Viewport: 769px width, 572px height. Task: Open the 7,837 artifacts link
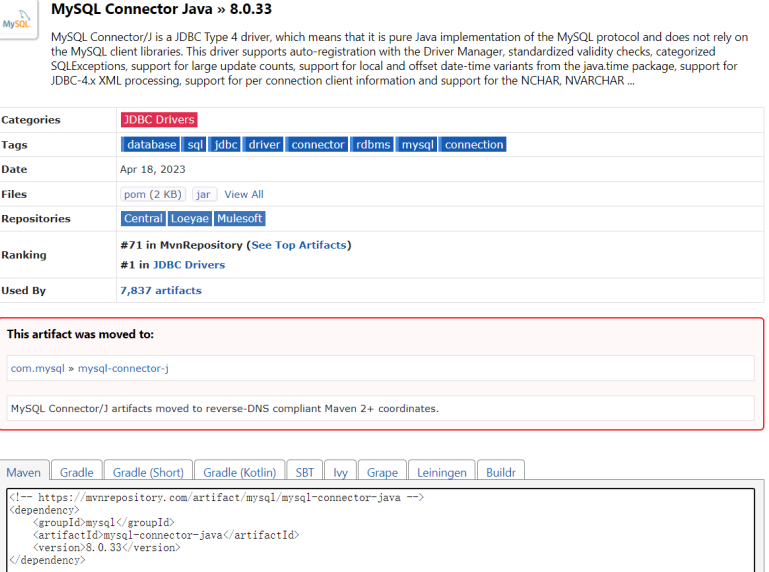161,290
